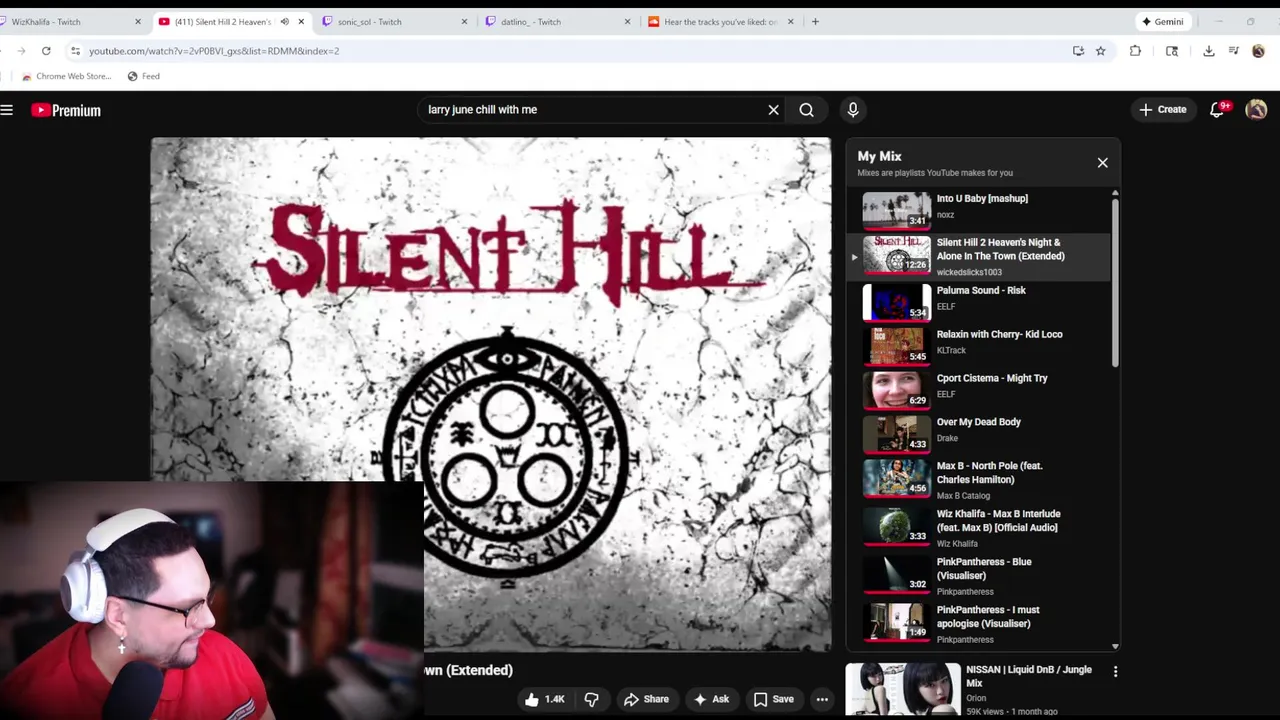Close the datlino_ Twitch tab

click(627, 21)
